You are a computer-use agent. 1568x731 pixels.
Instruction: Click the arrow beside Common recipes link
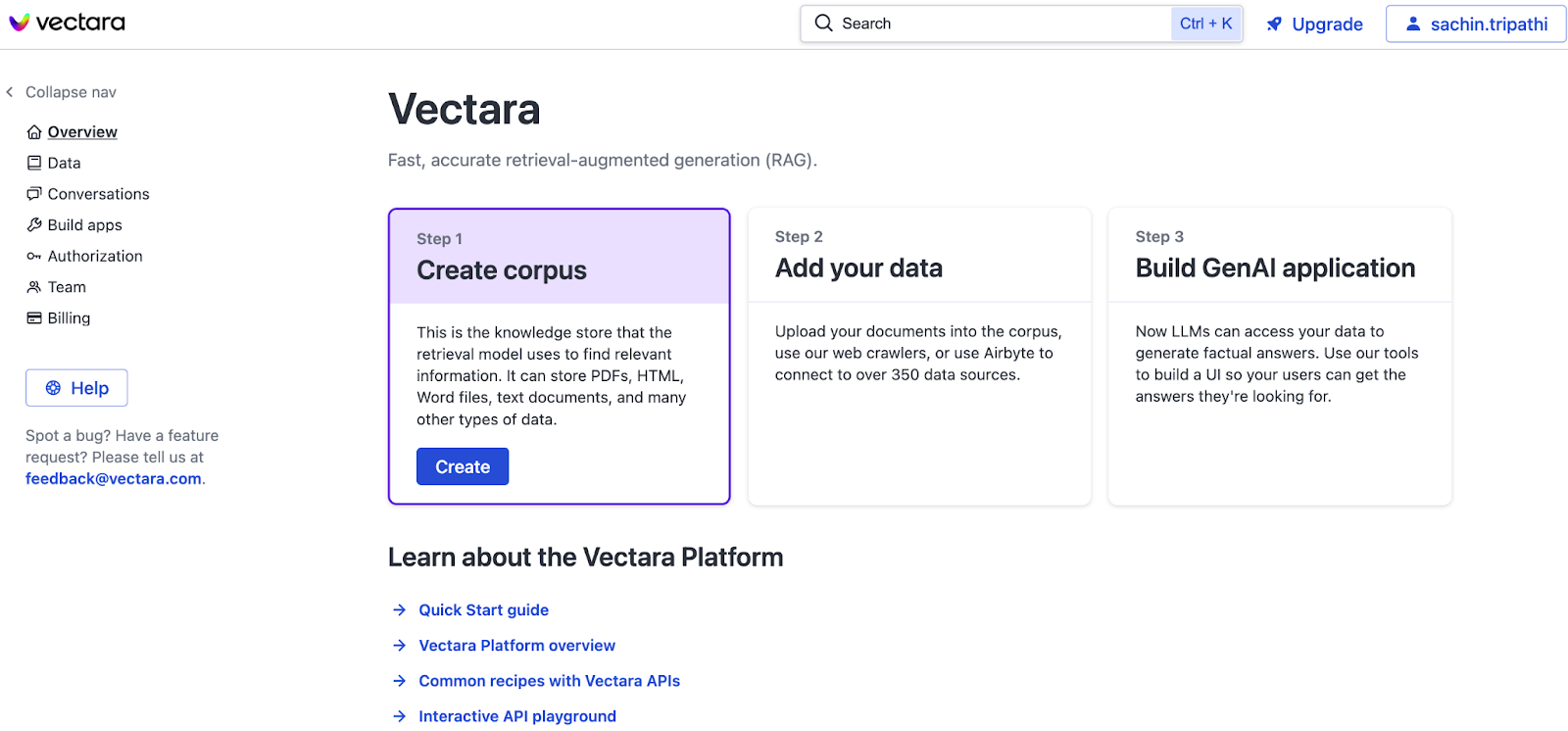[x=400, y=680]
